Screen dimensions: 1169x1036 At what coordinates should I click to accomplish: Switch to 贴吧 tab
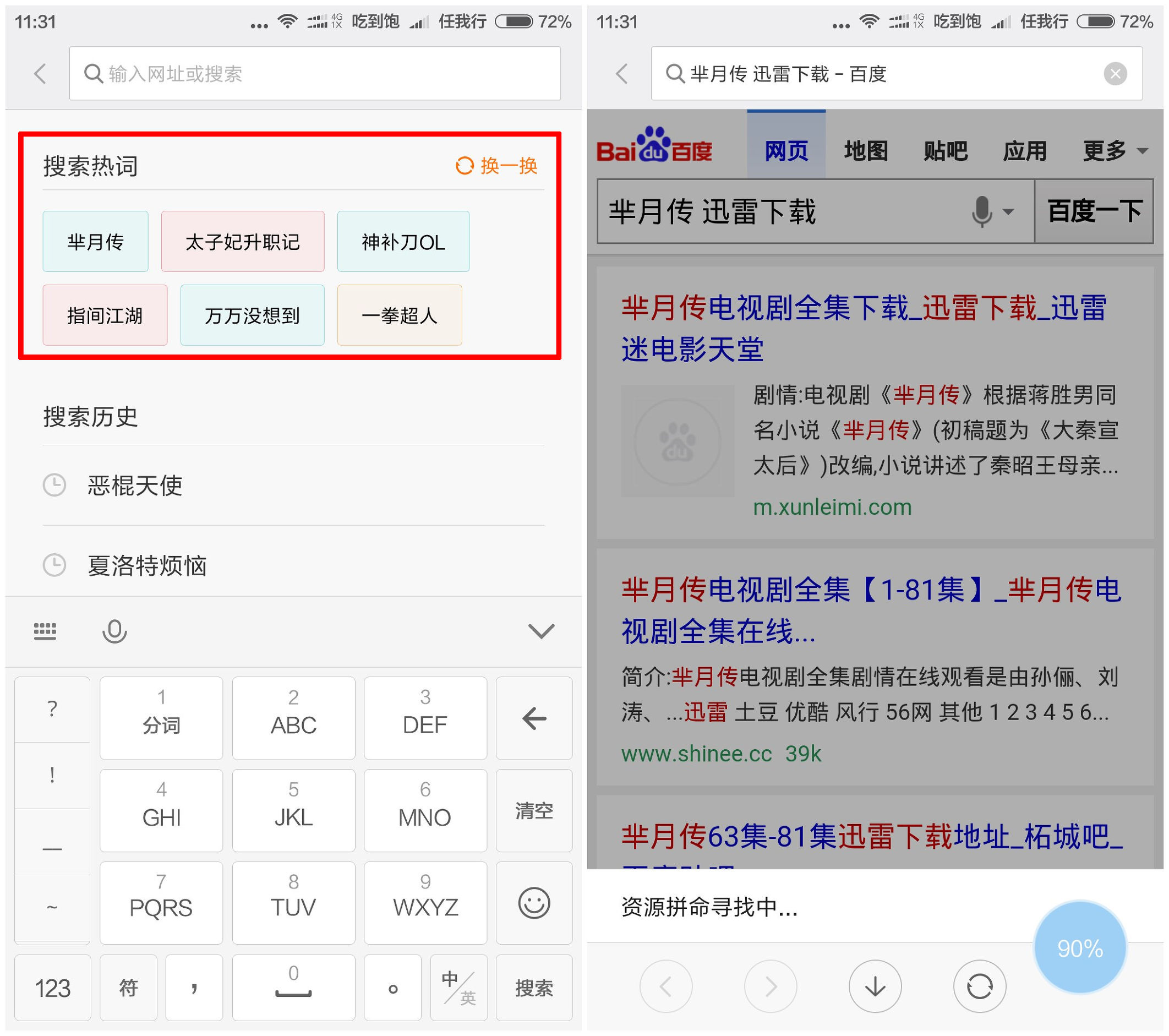pos(946,151)
